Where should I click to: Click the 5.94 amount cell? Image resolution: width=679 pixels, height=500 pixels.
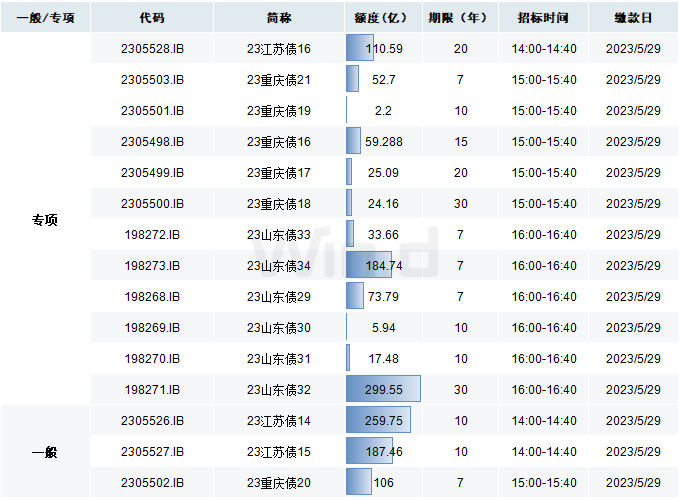point(383,328)
